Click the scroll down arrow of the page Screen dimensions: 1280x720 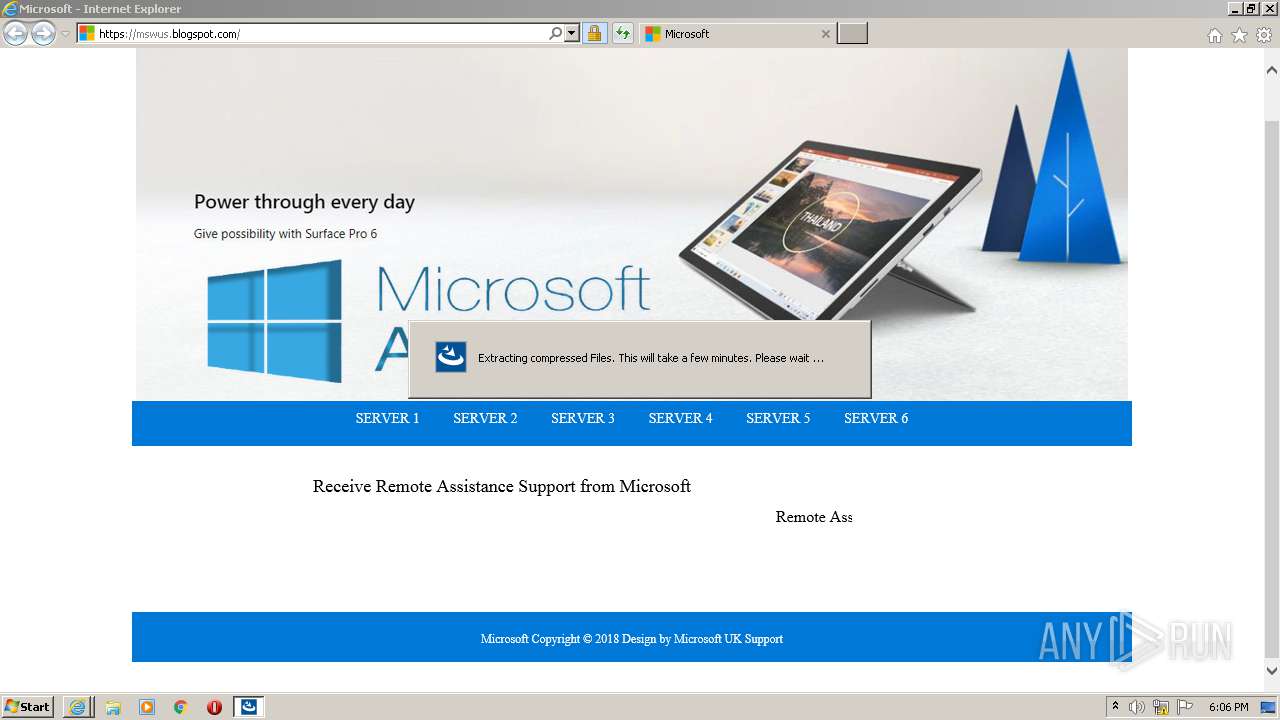[x=1272, y=671]
